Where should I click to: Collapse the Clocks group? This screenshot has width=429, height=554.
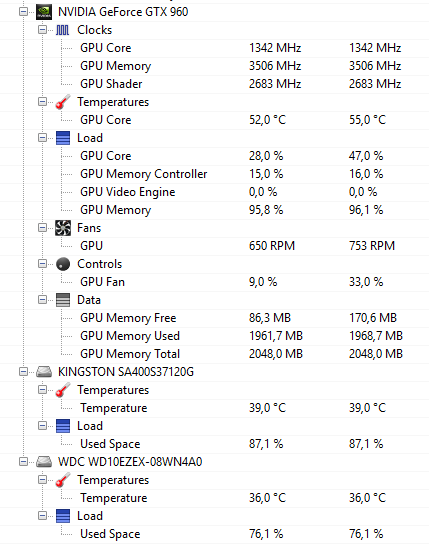pos(42,30)
